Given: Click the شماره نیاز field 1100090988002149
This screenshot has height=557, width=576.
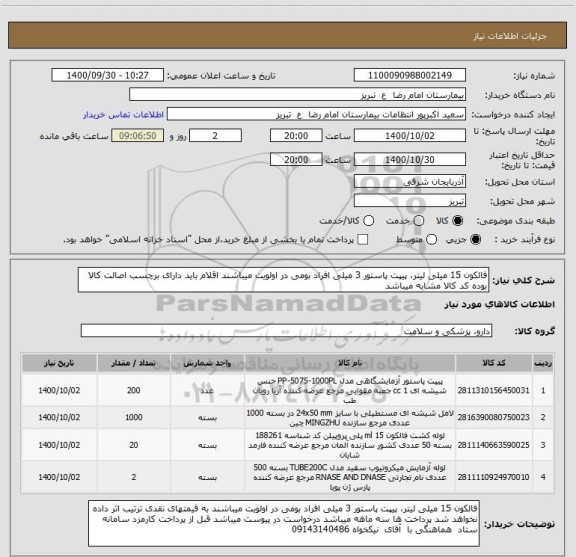Looking at the screenshot, I should pyautogui.click(x=410, y=75).
